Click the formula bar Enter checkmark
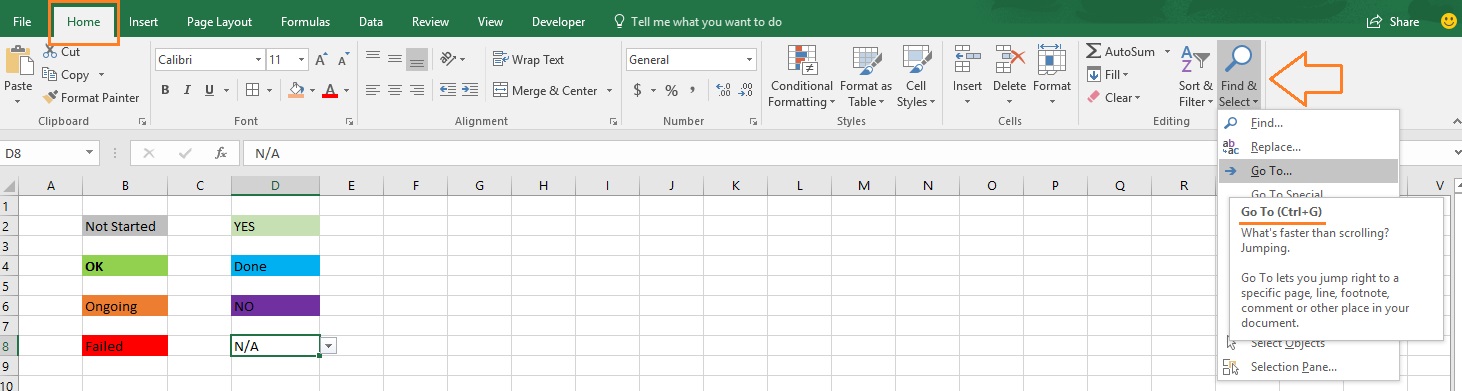 tap(185, 153)
